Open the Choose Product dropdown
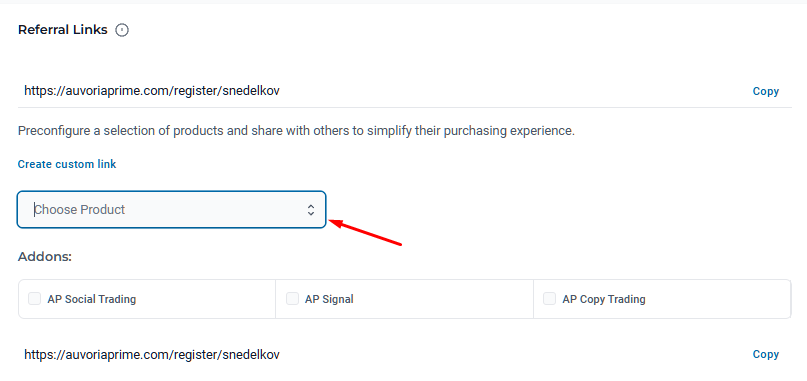The image size is (807, 381). click(171, 210)
